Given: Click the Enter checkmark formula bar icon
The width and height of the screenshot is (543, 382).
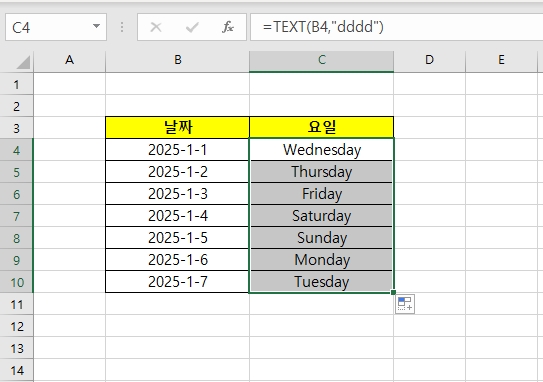Looking at the screenshot, I should click(x=192, y=27).
